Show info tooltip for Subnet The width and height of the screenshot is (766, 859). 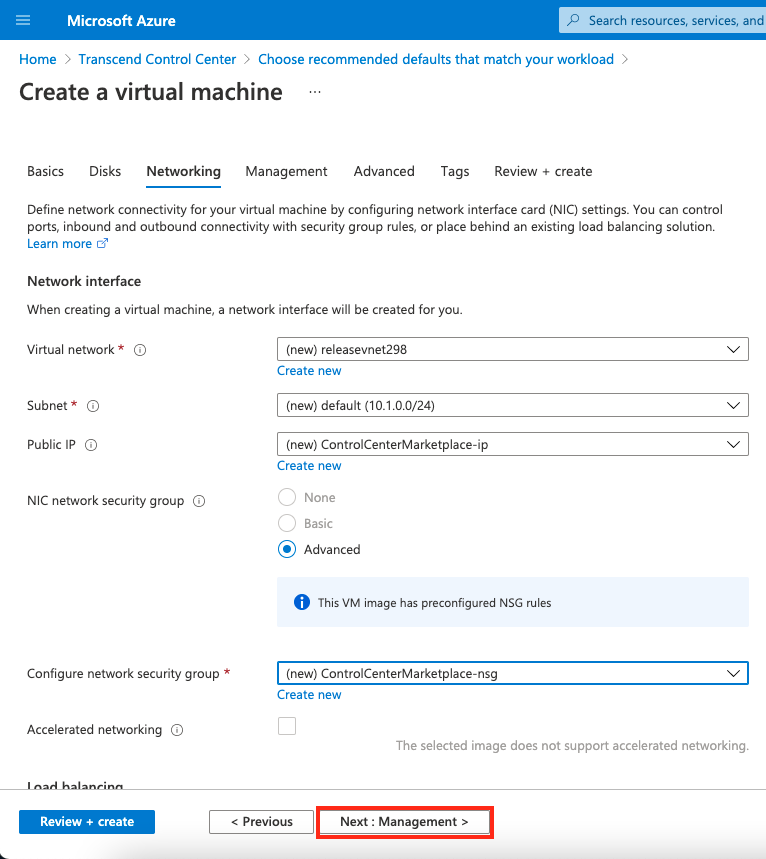coord(93,406)
